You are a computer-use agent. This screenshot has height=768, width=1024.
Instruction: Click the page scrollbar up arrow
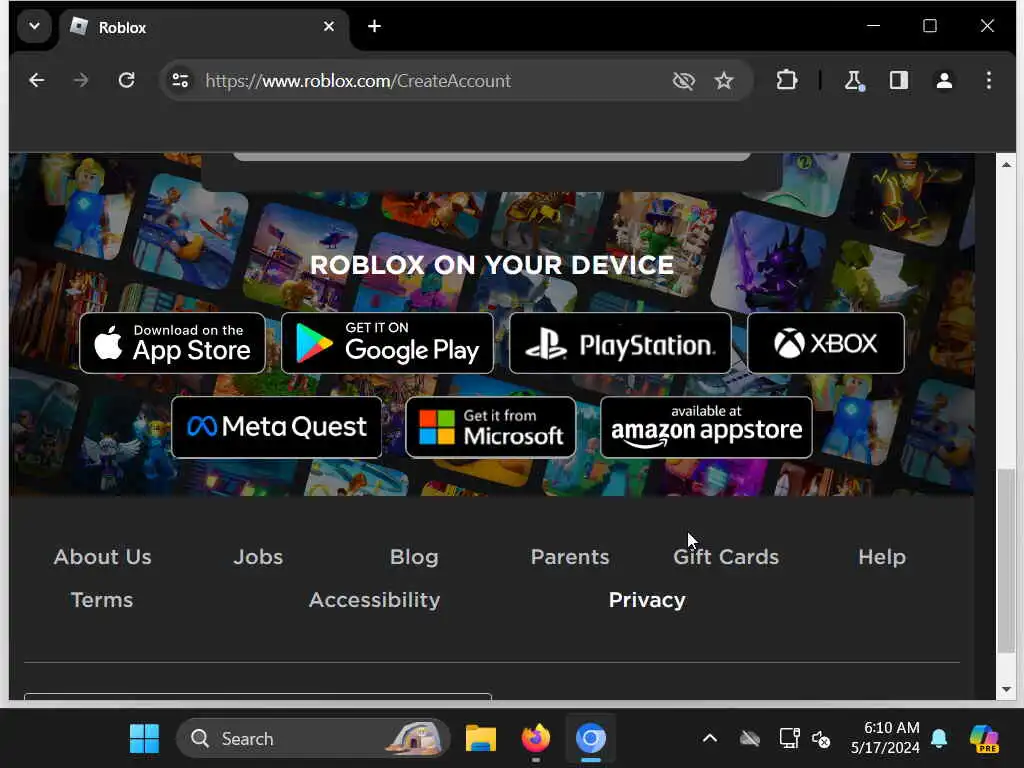point(1006,165)
